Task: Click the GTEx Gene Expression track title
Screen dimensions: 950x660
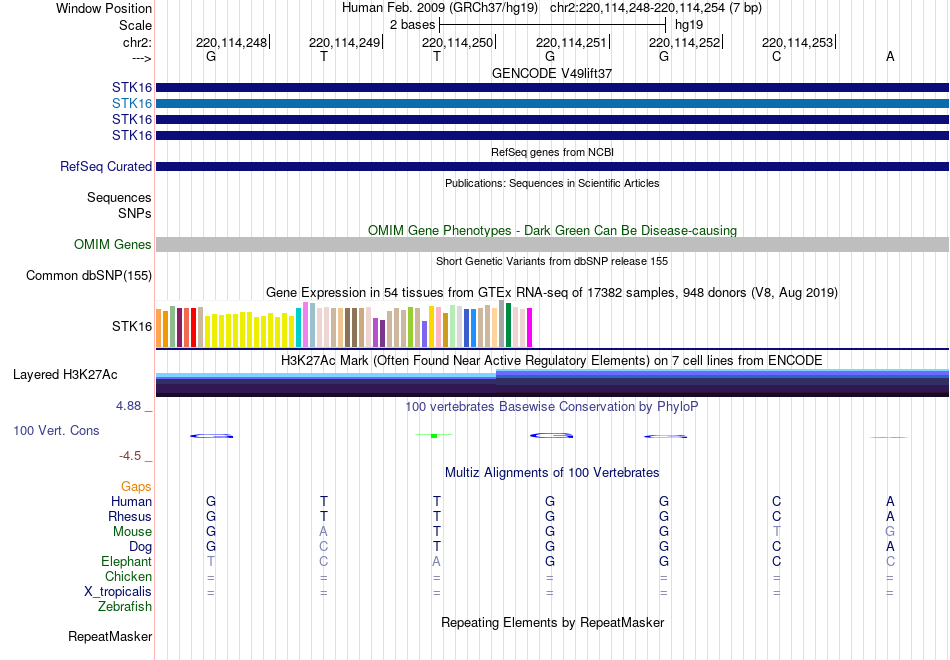Action: (552, 293)
